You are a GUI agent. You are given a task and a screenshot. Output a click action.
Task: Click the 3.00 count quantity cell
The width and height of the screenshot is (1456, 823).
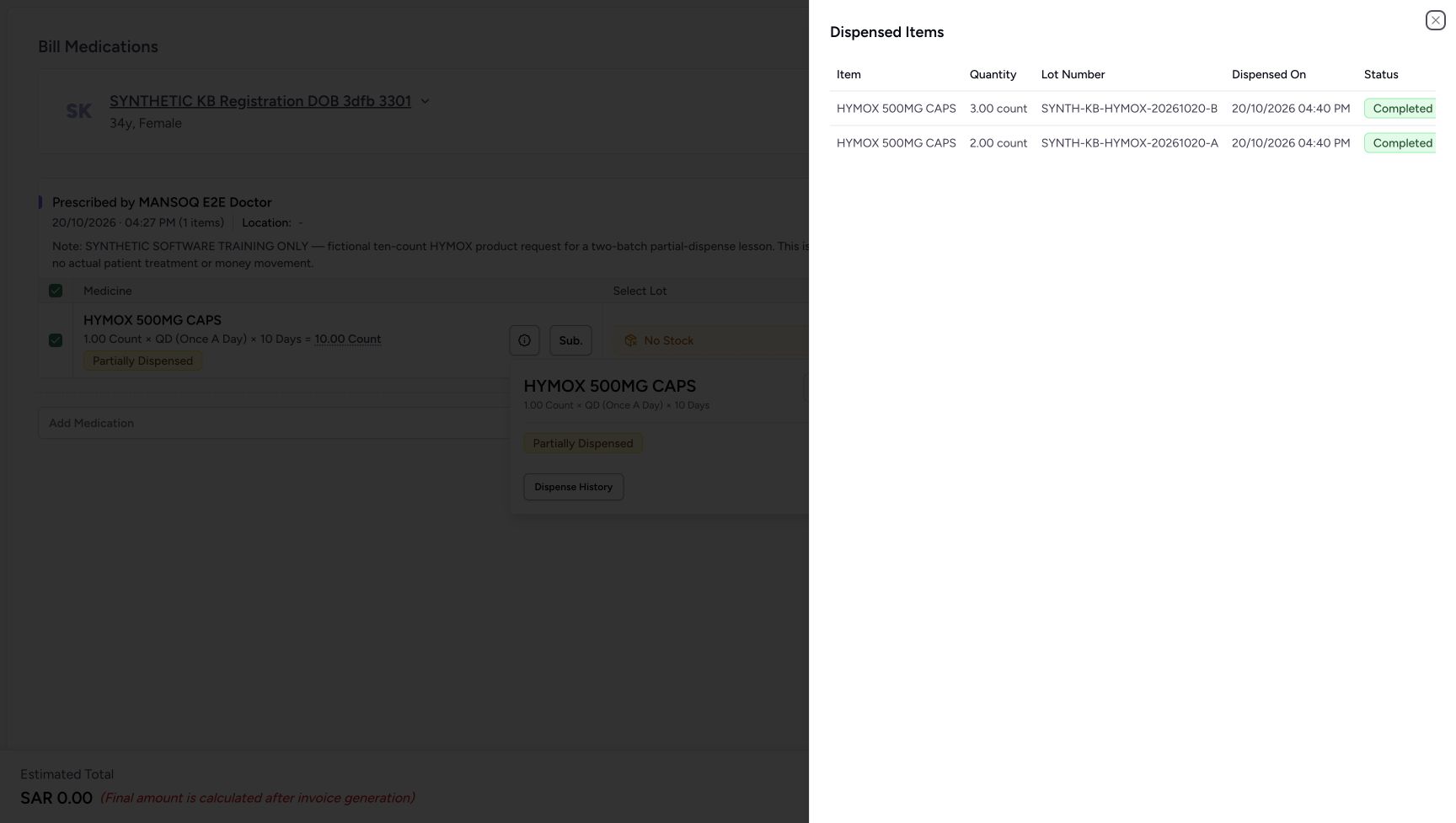click(x=998, y=109)
